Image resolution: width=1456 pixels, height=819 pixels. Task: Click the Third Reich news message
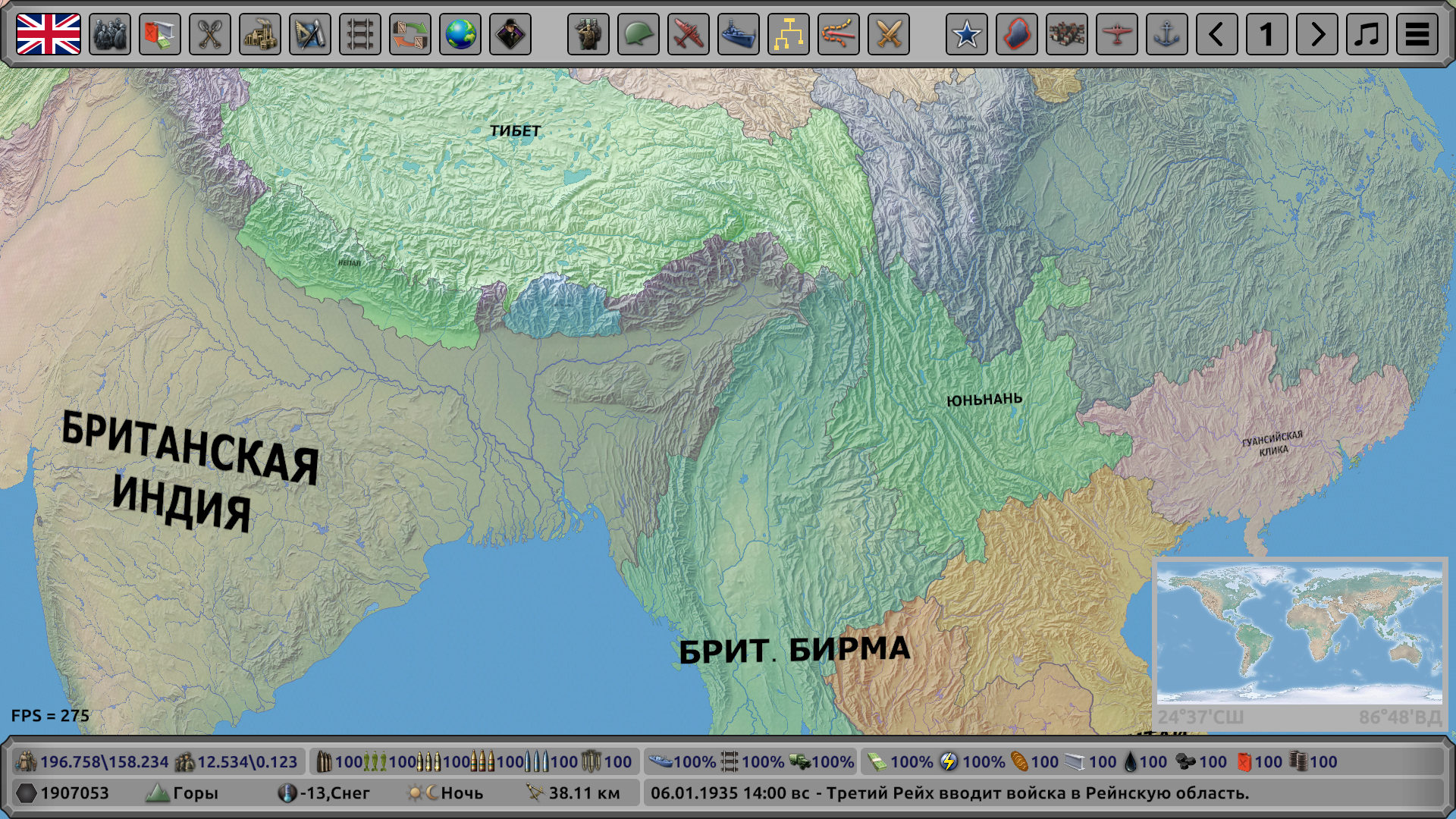[949, 793]
